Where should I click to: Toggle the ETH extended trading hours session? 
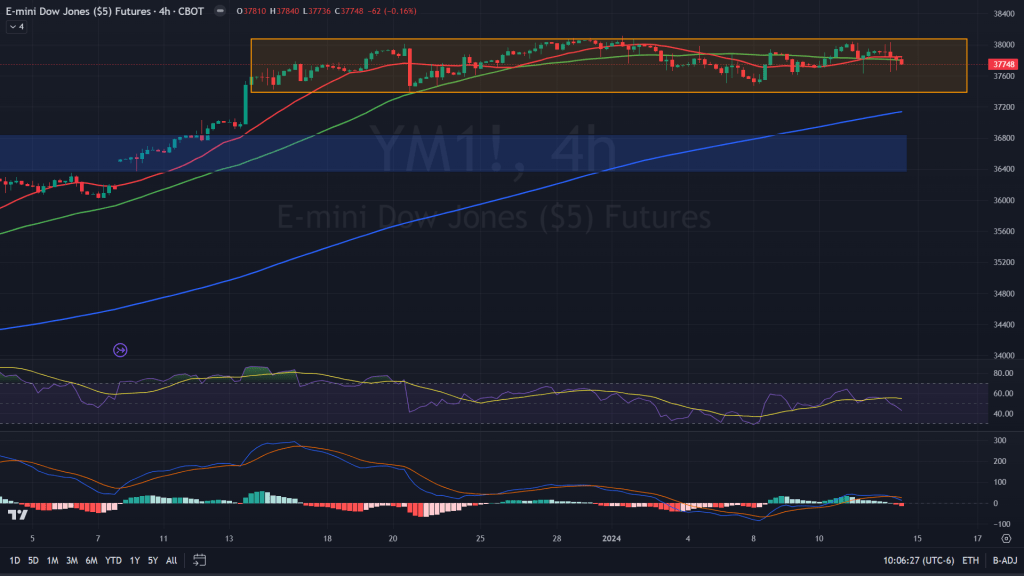click(x=970, y=560)
